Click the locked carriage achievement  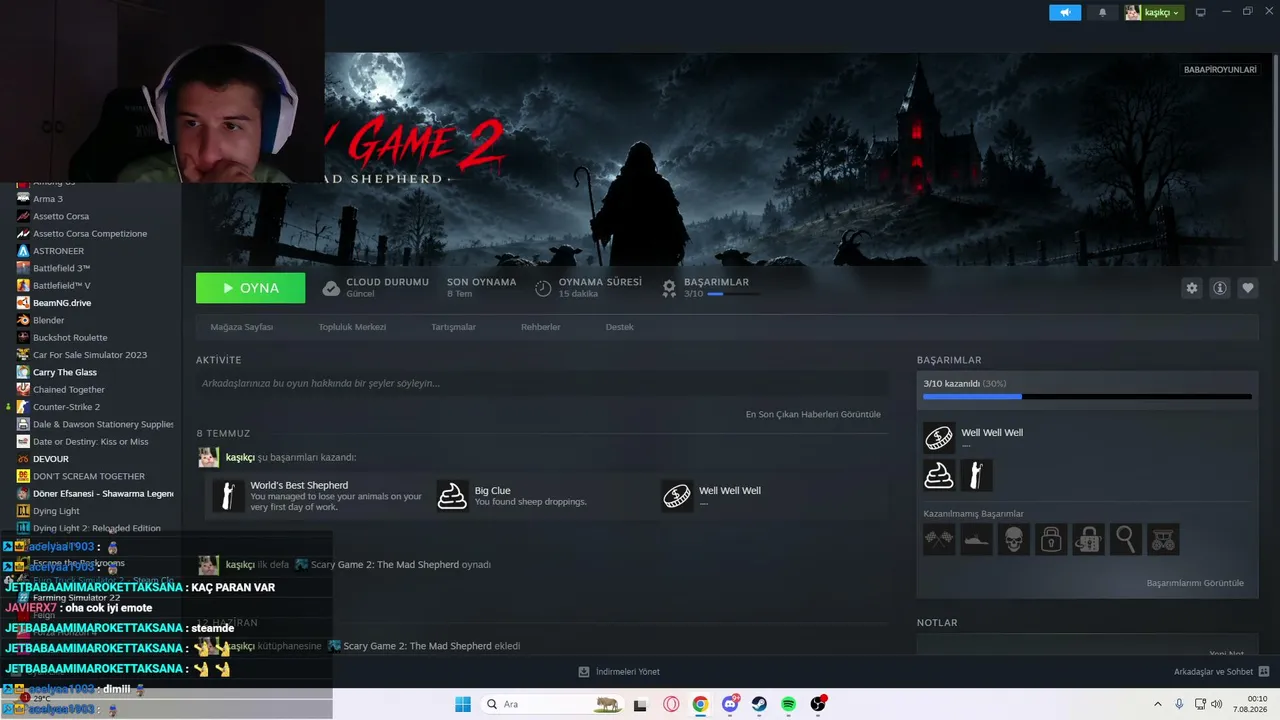[1163, 539]
